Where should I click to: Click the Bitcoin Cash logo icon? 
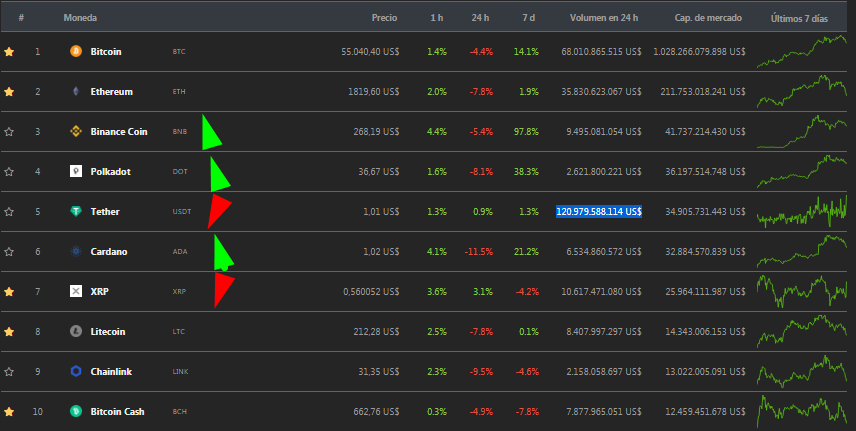coord(76,411)
